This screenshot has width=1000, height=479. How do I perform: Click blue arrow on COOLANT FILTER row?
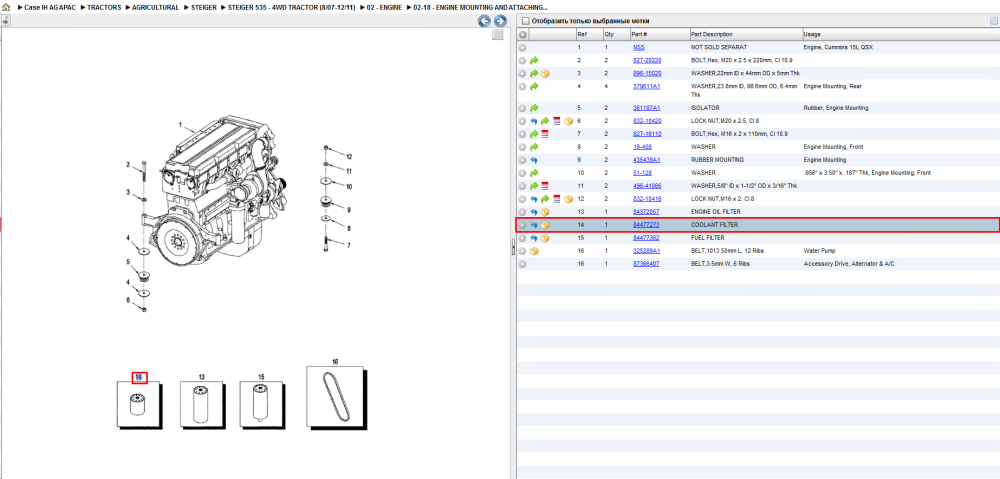(x=534, y=225)
